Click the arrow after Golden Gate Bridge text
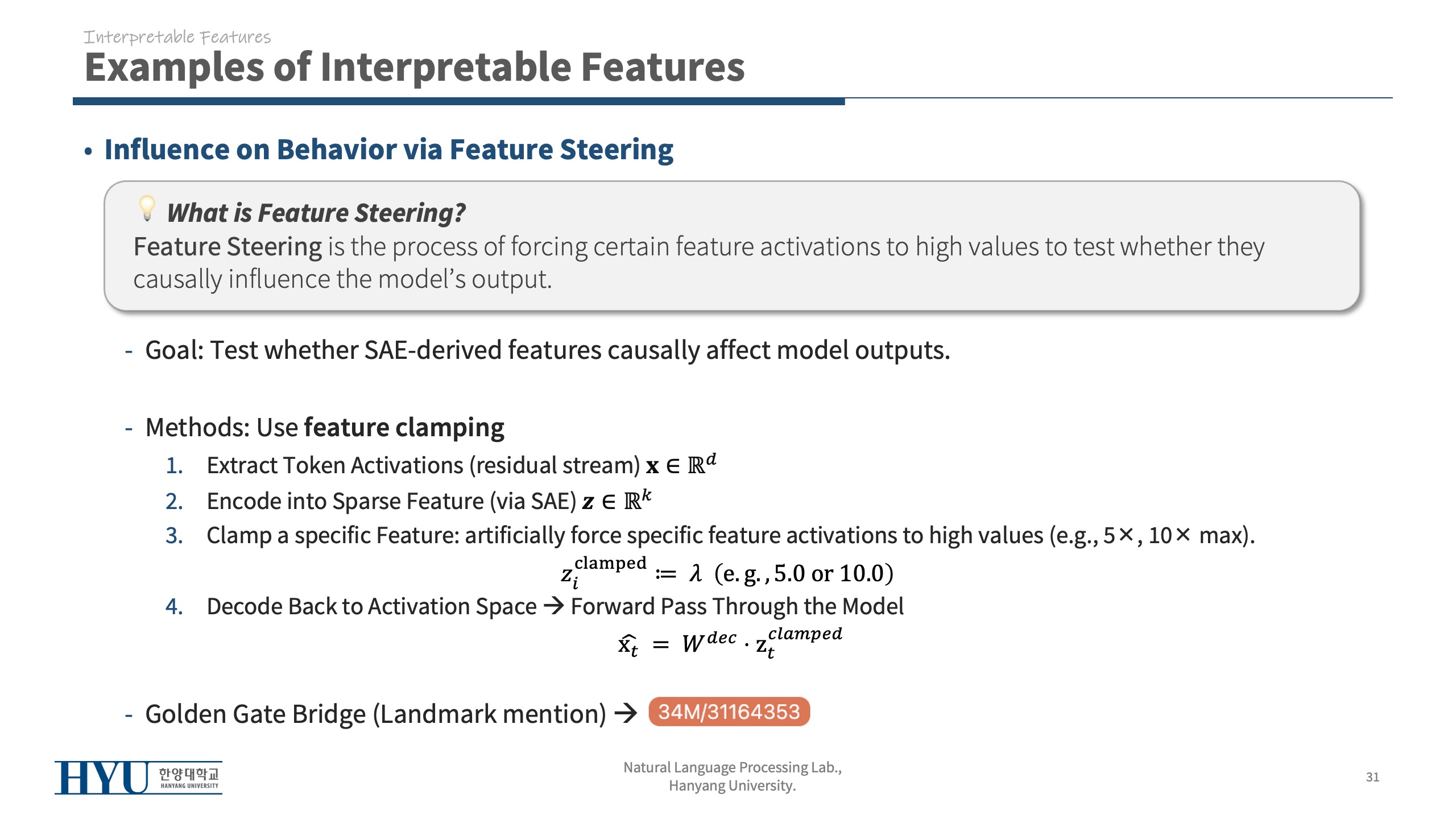This screenshot has width=1456, height=819. click(x=626, y=713)
